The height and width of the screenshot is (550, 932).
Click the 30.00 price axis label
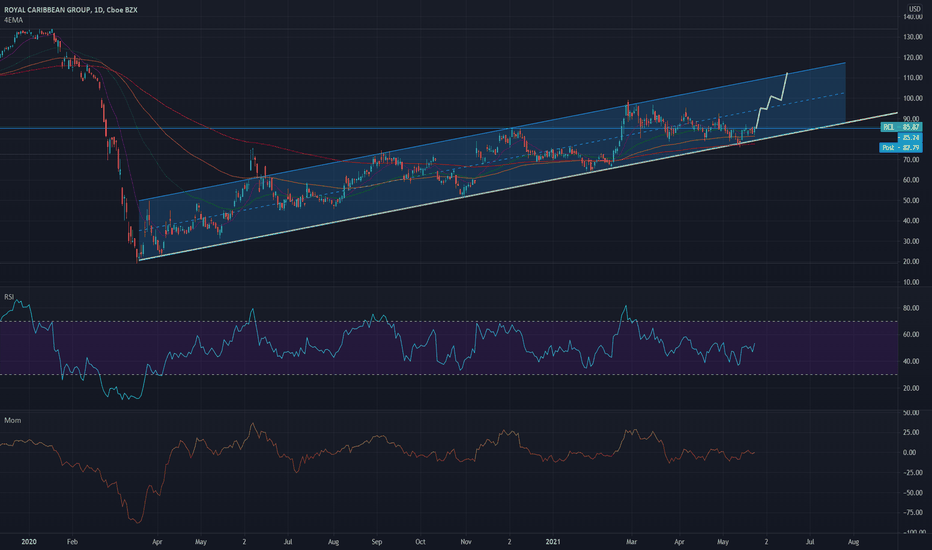pyautogui.click(x=912, y=241)
